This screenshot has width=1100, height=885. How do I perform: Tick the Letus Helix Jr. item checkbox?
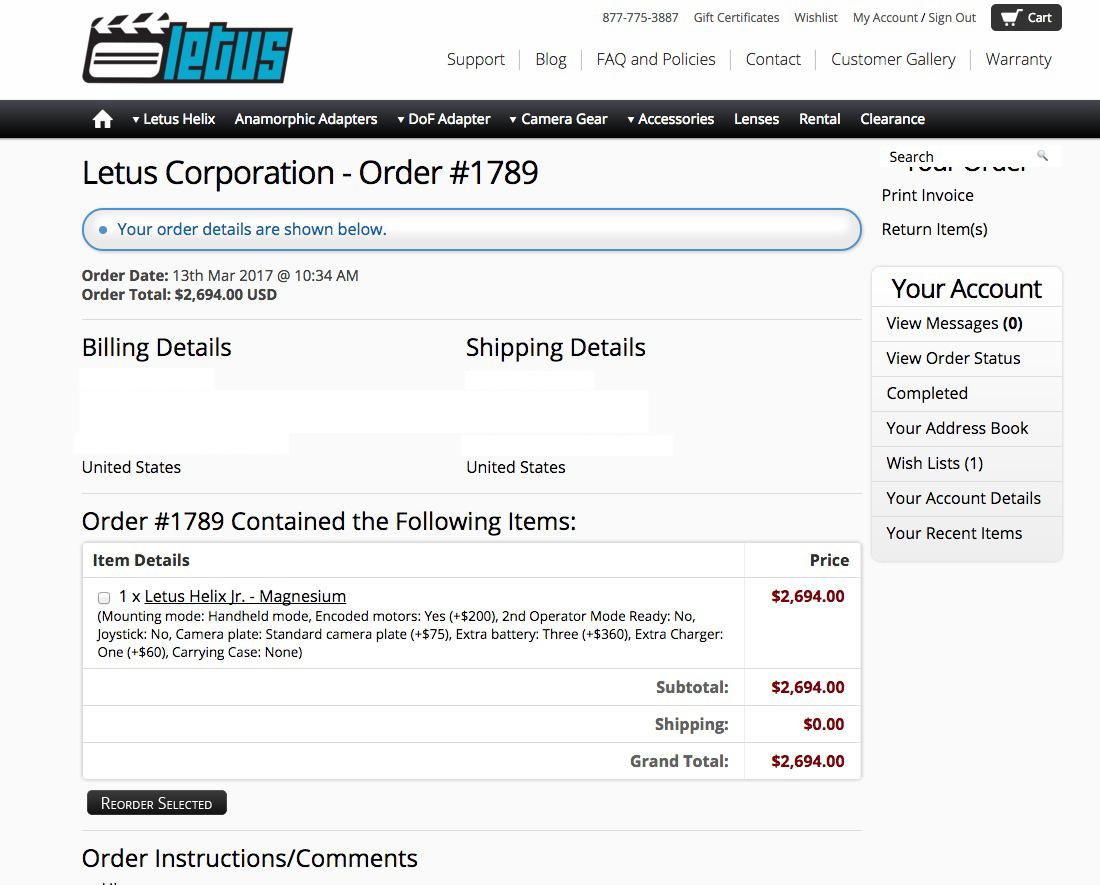[x=104, y=597]
